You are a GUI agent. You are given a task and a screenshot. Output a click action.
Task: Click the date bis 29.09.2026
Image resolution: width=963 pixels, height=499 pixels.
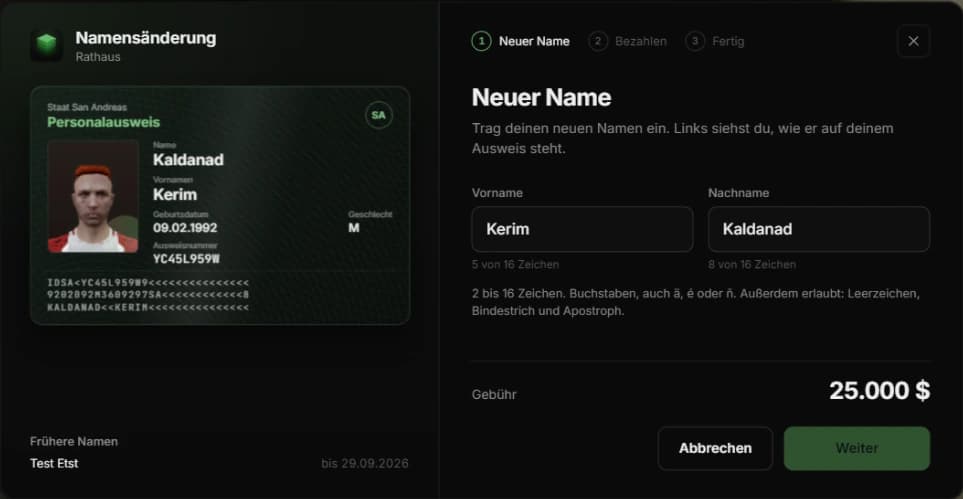tap(365, 463)
